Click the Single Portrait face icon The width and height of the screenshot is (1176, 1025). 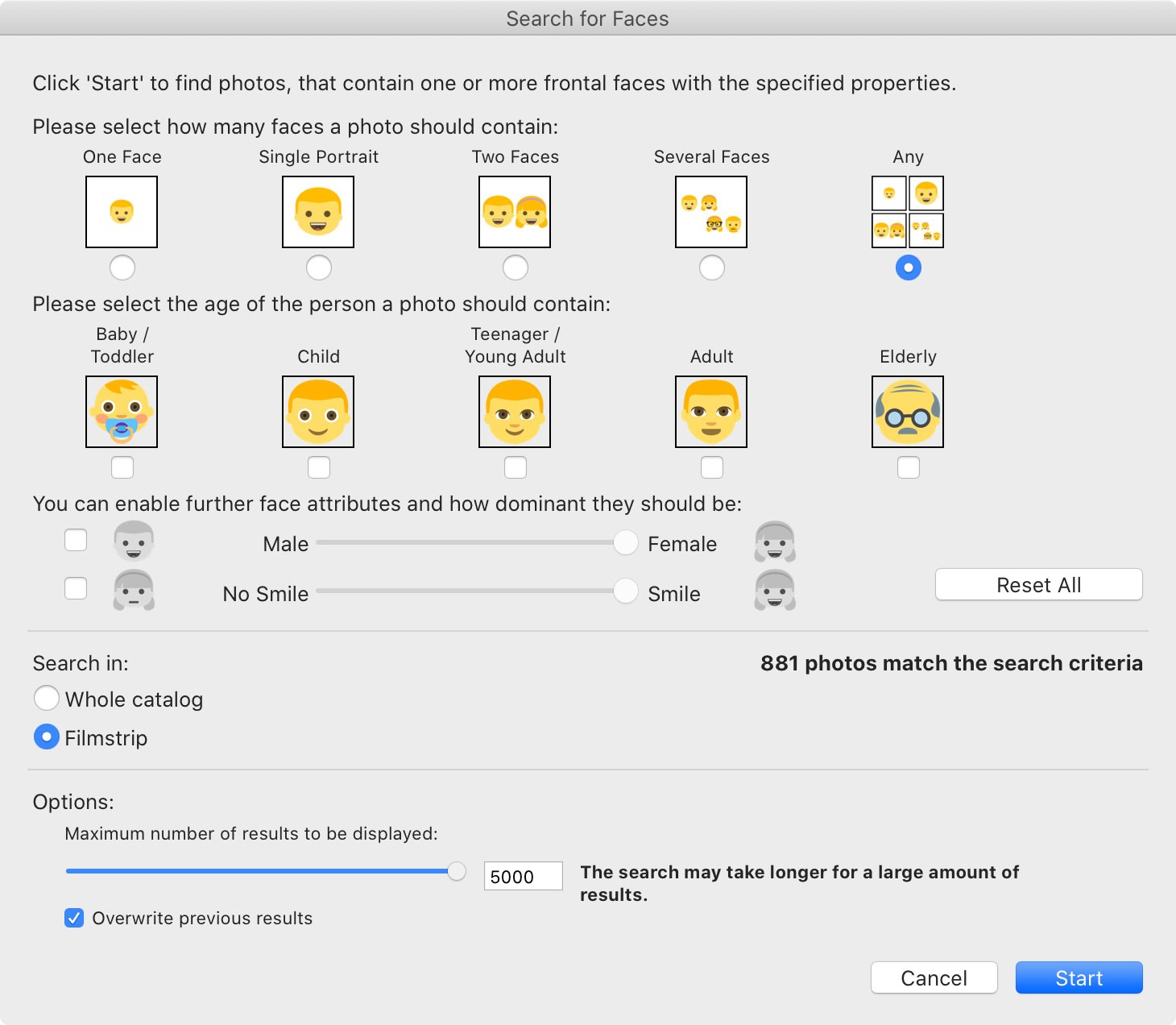(x=318, y=212)
